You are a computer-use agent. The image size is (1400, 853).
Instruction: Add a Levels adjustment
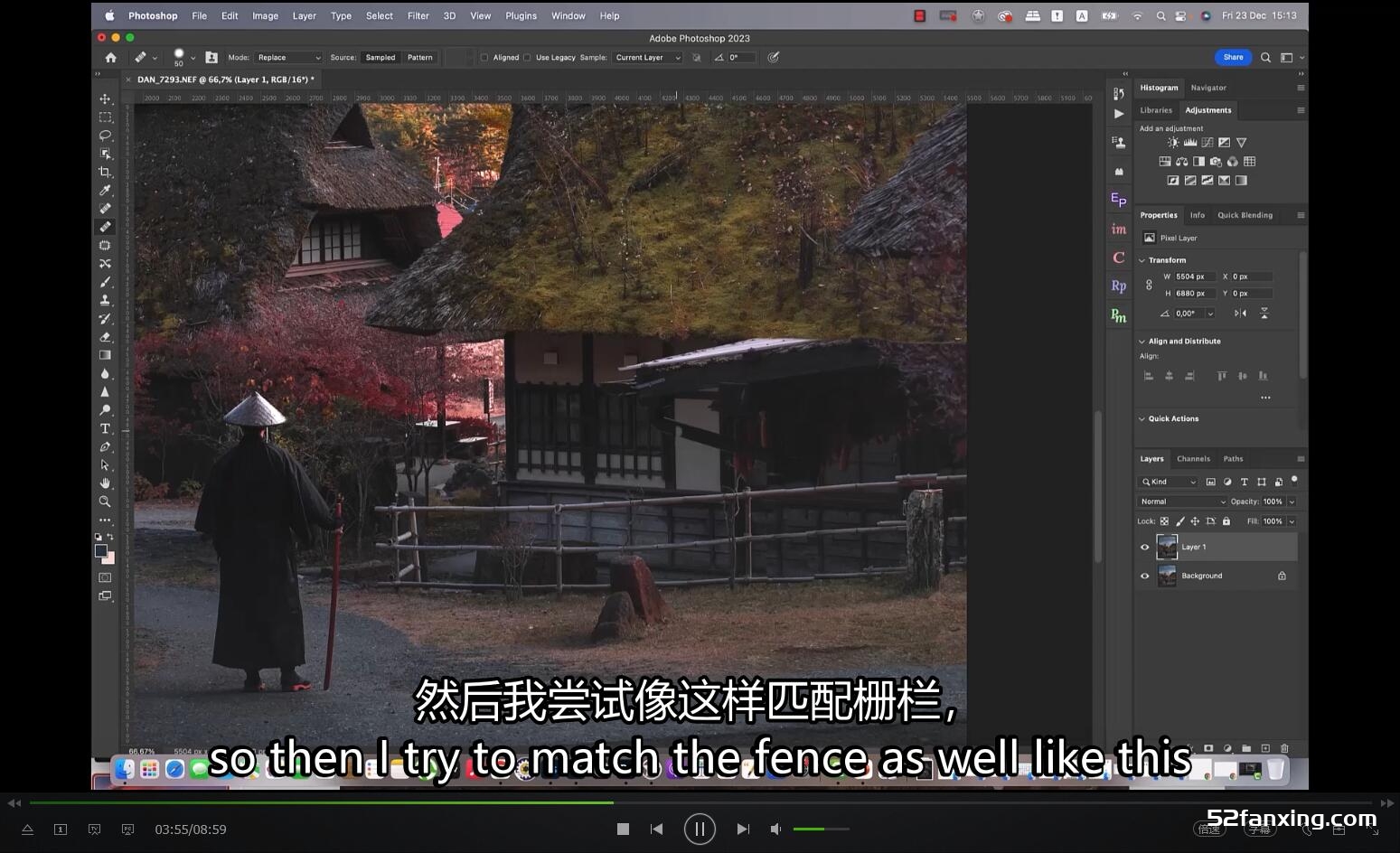click(x=1190, y=143)
